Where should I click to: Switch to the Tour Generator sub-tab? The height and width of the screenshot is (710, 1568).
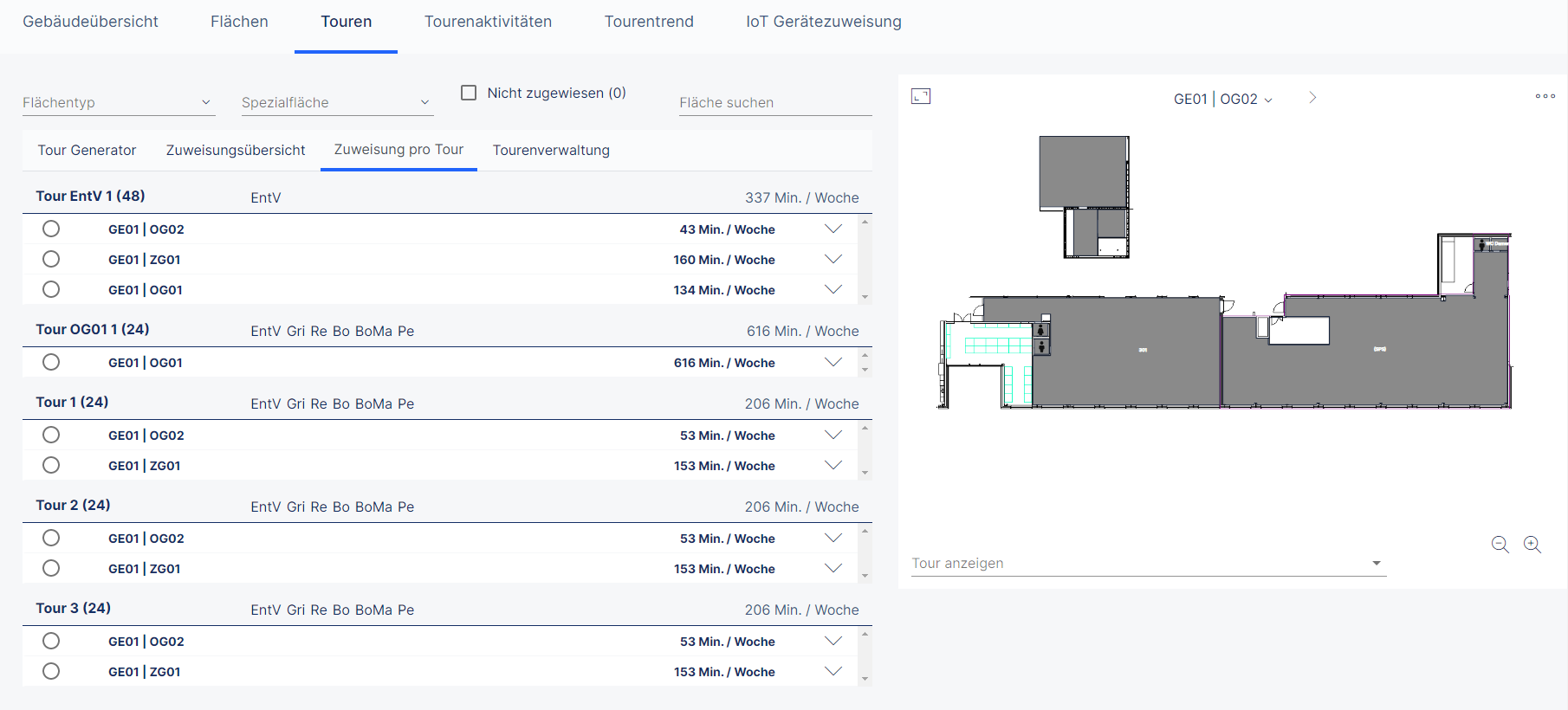click(x=87, y=150)
